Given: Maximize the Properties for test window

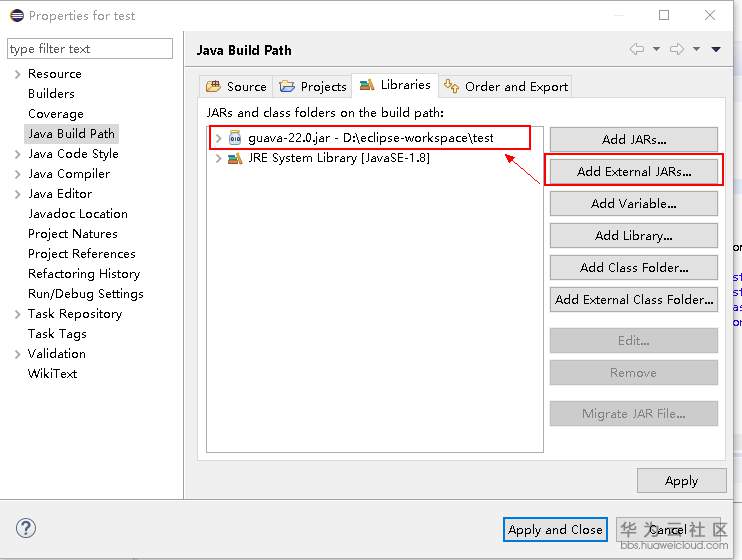Looking at the screenshot, I should pyautogui.click(x=664, y=15).
